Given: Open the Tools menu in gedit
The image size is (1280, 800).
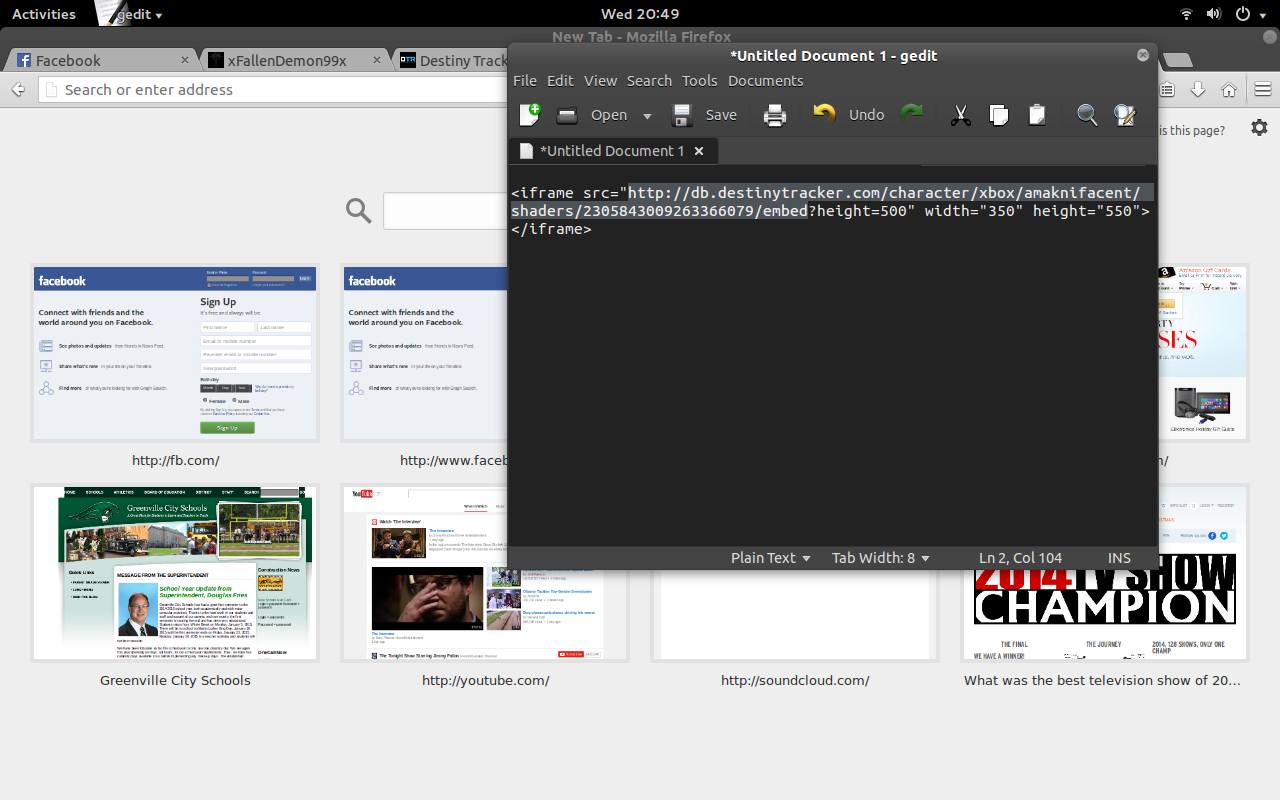Looking at the screenshot, I should tap(700, 81).
